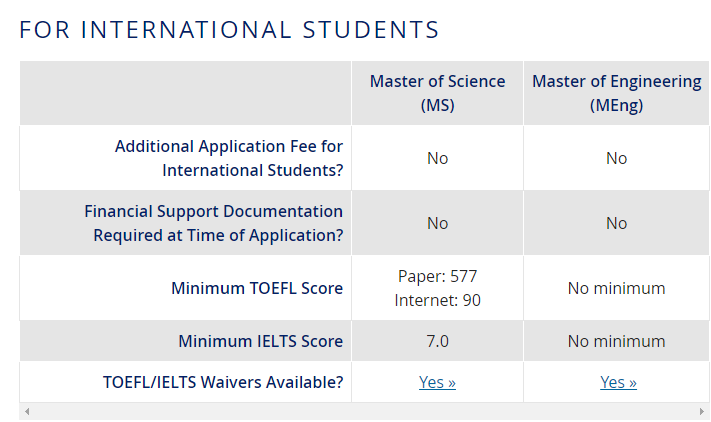Click MEng cell No for Financial Support Documentation
Viewport: 711px width, 422px height.
click(x=616, y=223)
